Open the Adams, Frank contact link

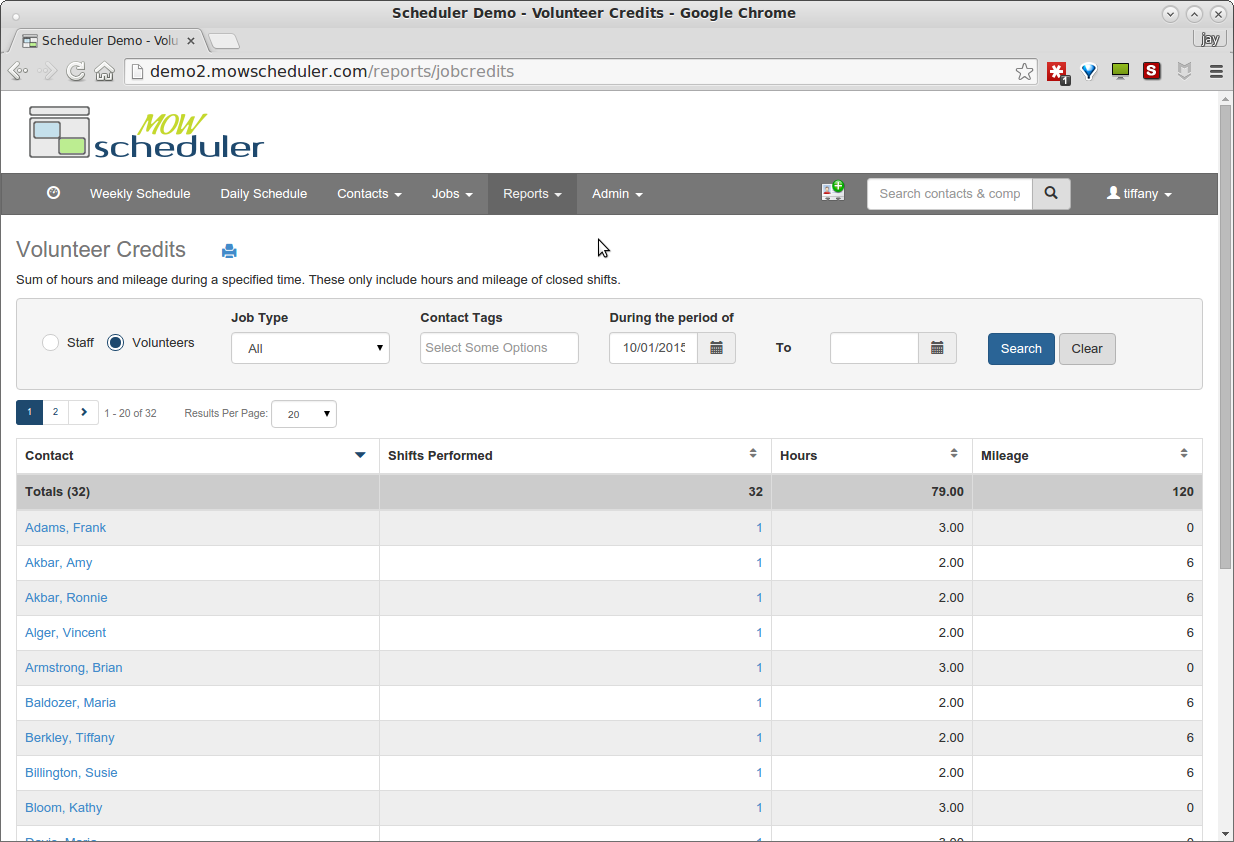pyautogui.click(x=65, y=528)
